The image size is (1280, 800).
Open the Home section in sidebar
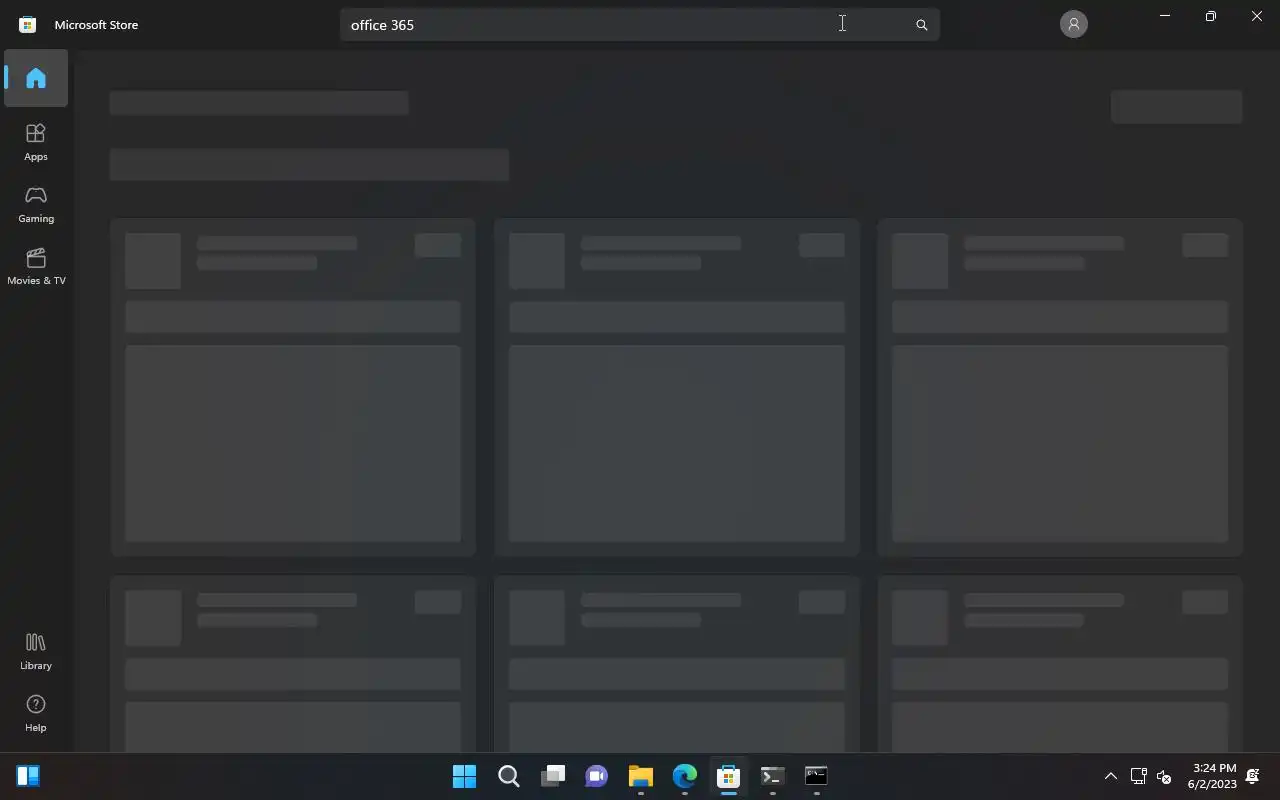click(x=36, y=78)
